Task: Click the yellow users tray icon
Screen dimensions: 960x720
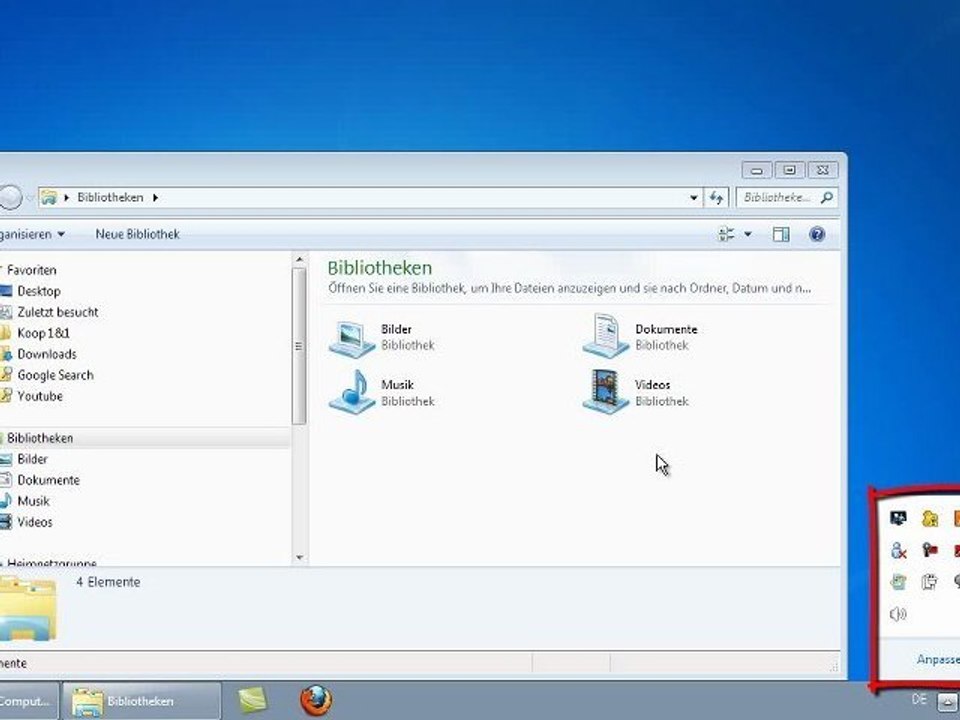Action: coord(929,519)
